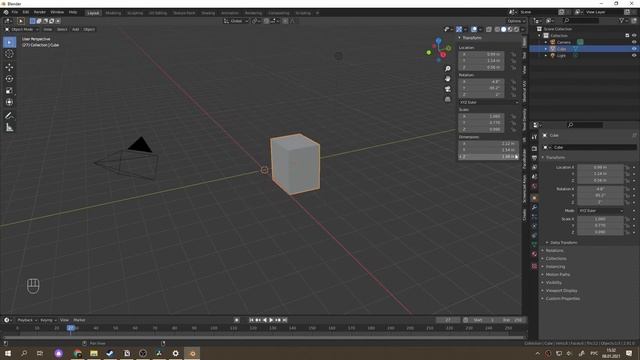The height and width of the screenshot is (360, 640).
Task: Click the viewport pan hand icon
Action: pos(448,78)
